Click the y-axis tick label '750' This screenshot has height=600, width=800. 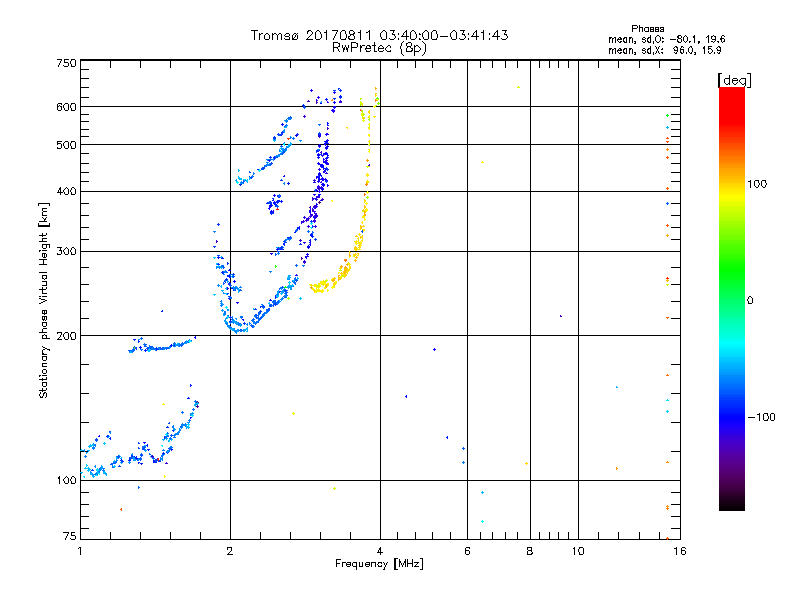pyautogui.click(x=66, y=63)
